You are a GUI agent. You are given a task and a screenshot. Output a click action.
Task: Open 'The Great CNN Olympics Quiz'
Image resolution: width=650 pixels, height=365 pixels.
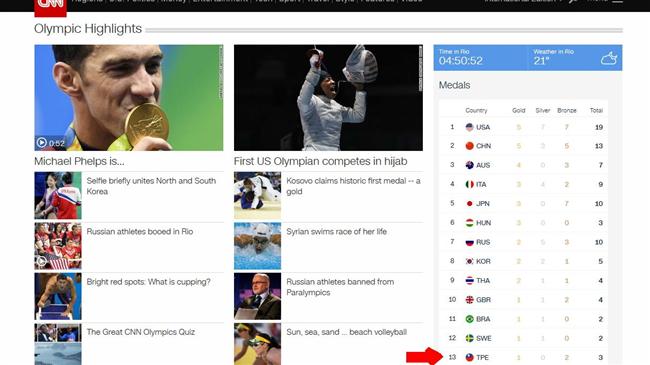tap(141, 332)
